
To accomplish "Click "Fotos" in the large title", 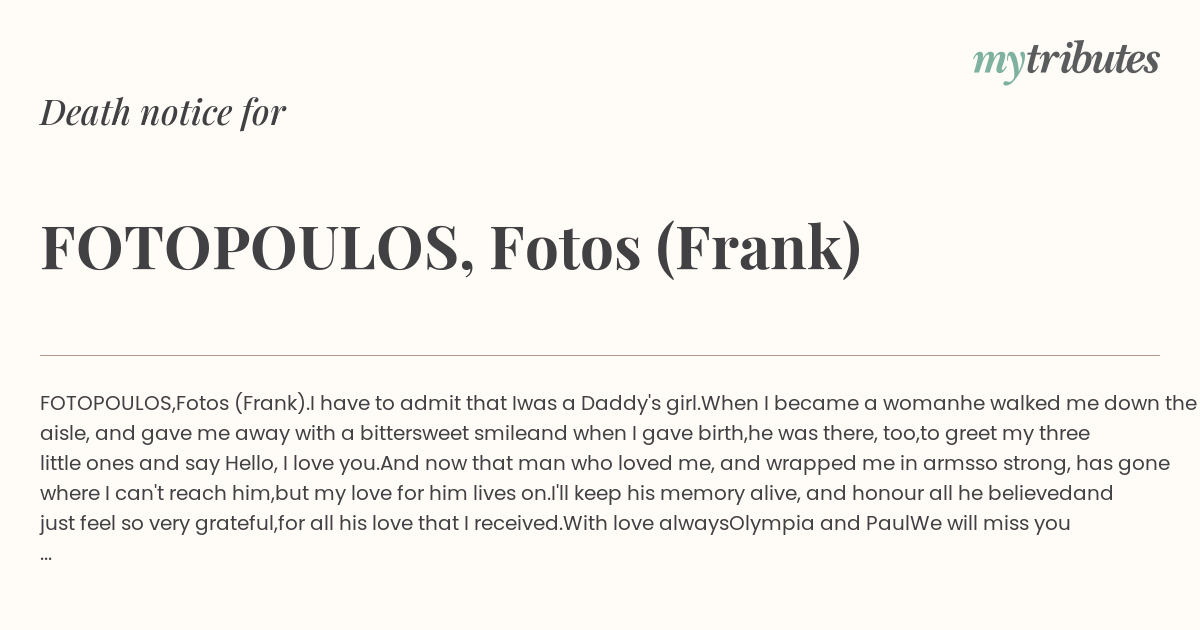I will (x=565, y=248).
